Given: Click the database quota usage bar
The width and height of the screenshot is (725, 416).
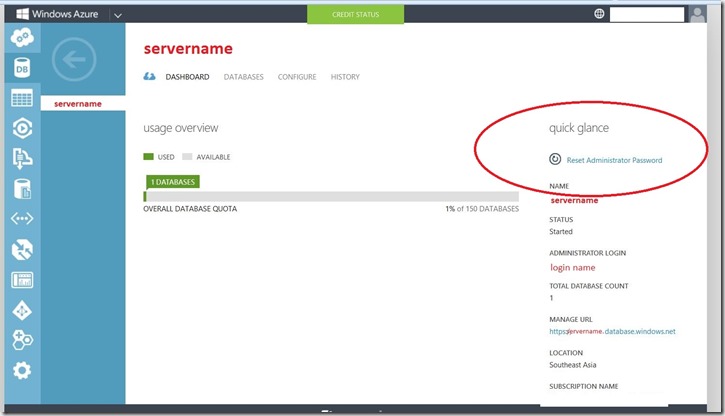Looking at the screenshot, I should tap(331, 197).
